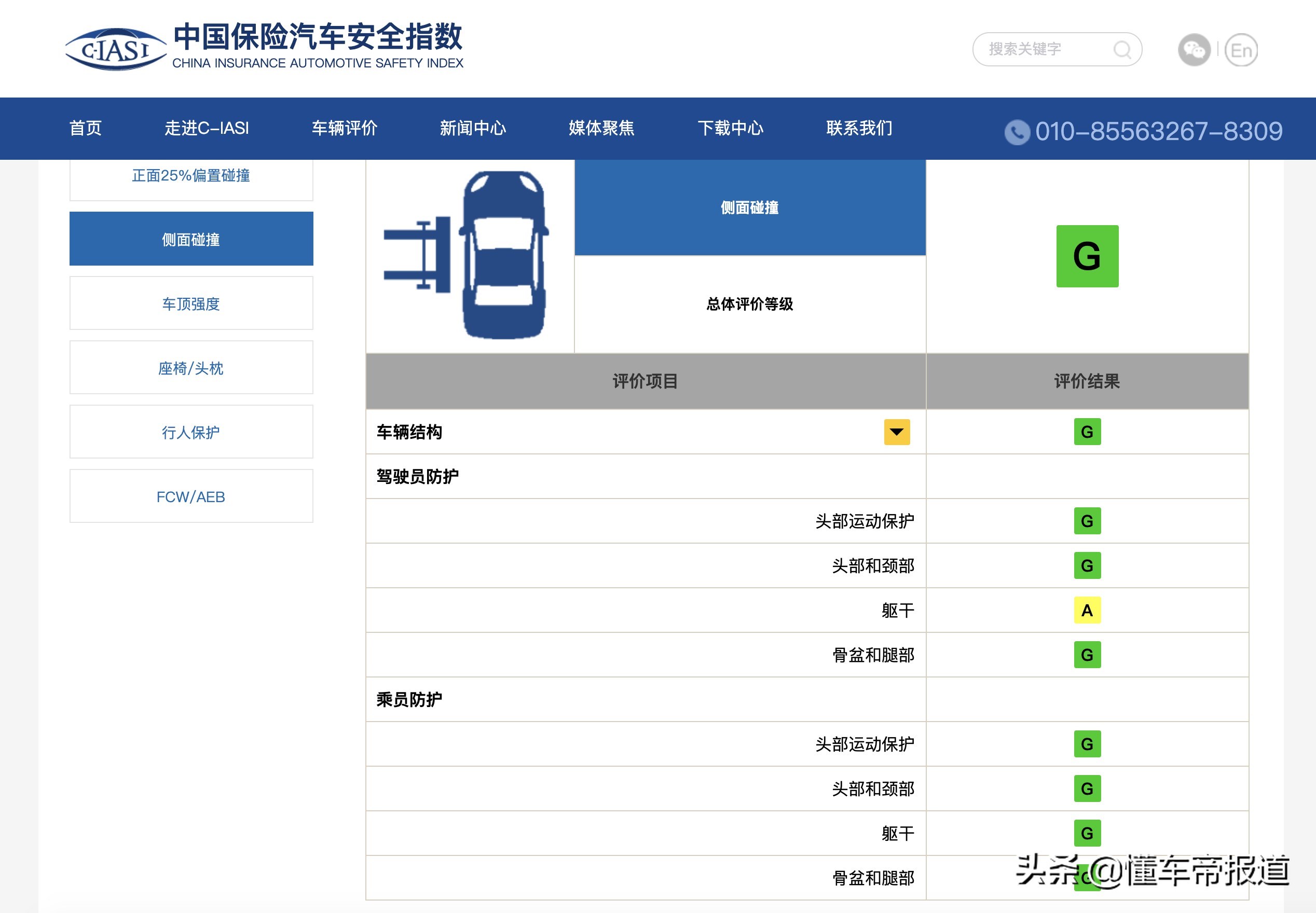
Task: Go to 下载中心 in navigation
Action: click(730, 128)
